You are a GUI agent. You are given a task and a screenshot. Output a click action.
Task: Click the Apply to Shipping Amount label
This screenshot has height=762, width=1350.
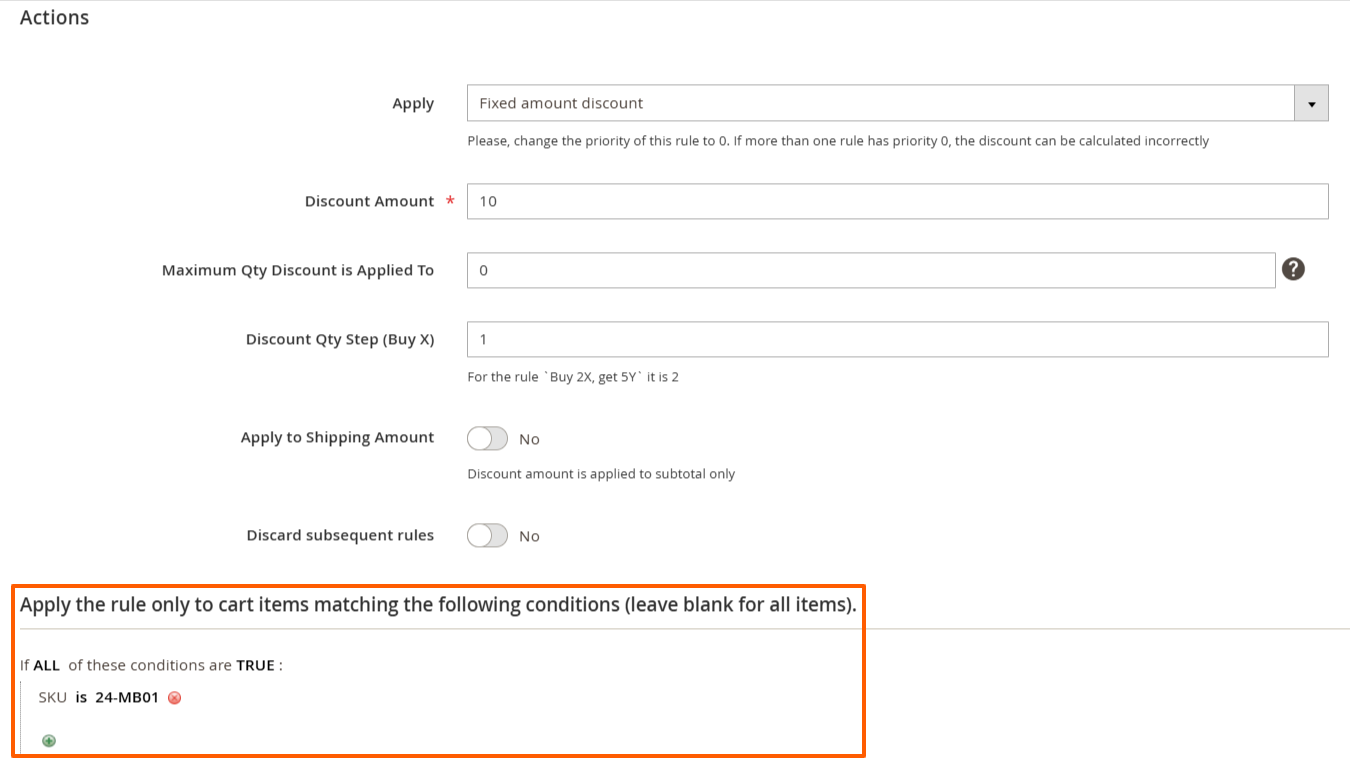[x=337, y=437]
